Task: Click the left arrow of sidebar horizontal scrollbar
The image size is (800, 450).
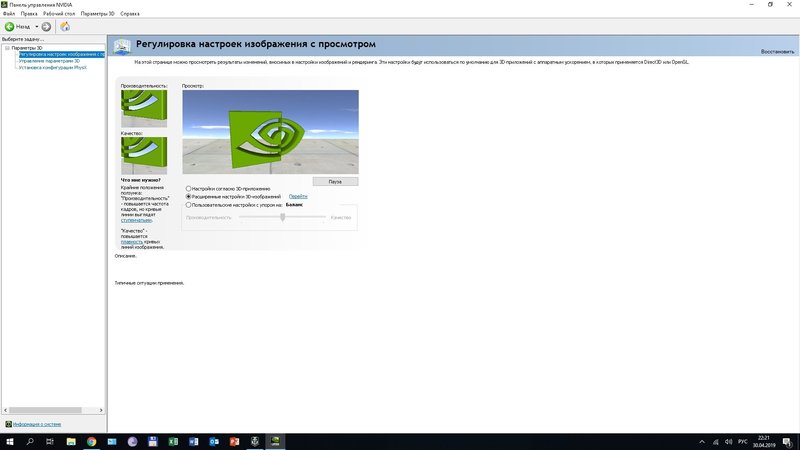Action: pyautogui.click(x=6, y=410)
